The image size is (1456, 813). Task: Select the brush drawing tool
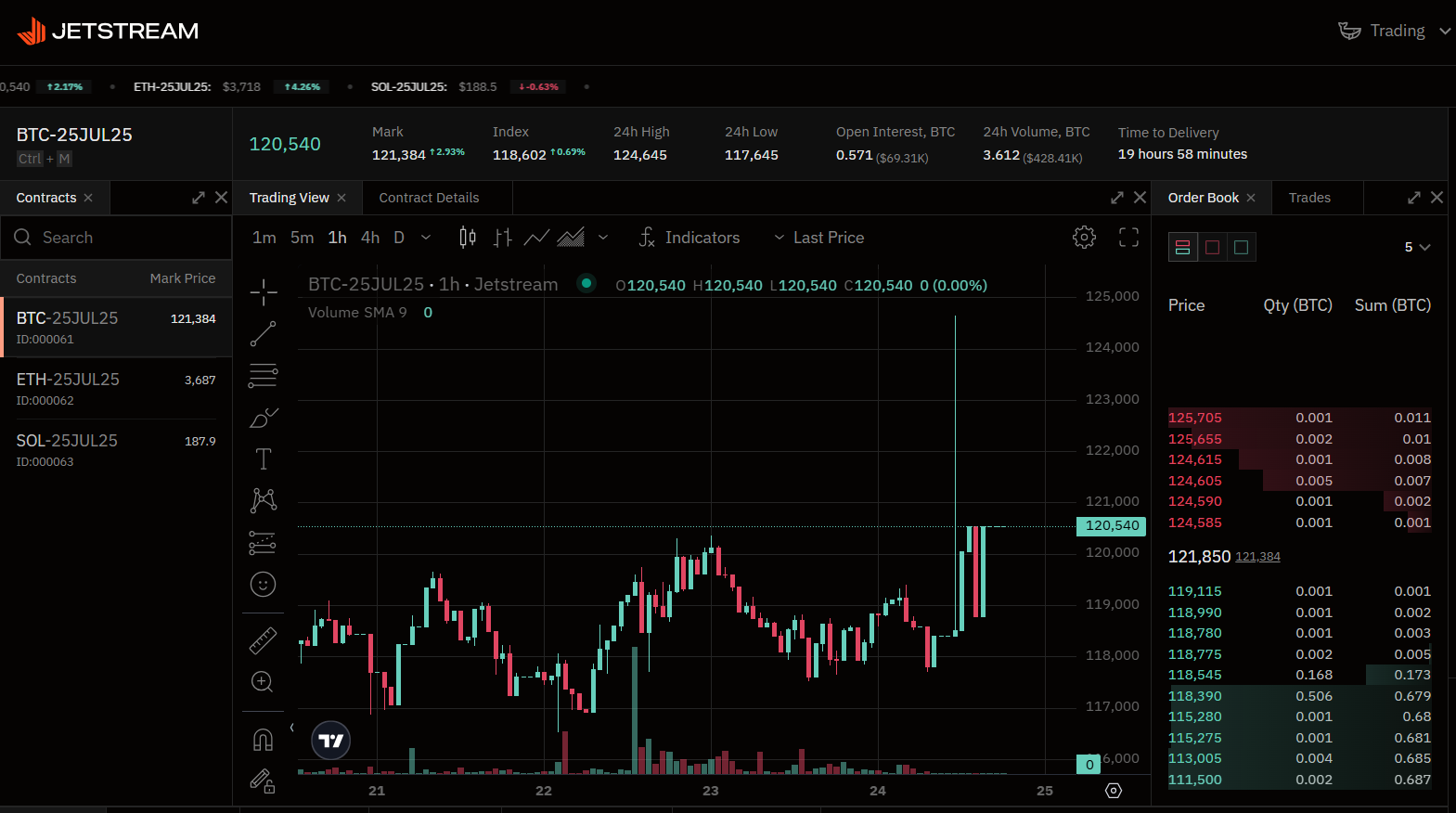pos(264,418)
